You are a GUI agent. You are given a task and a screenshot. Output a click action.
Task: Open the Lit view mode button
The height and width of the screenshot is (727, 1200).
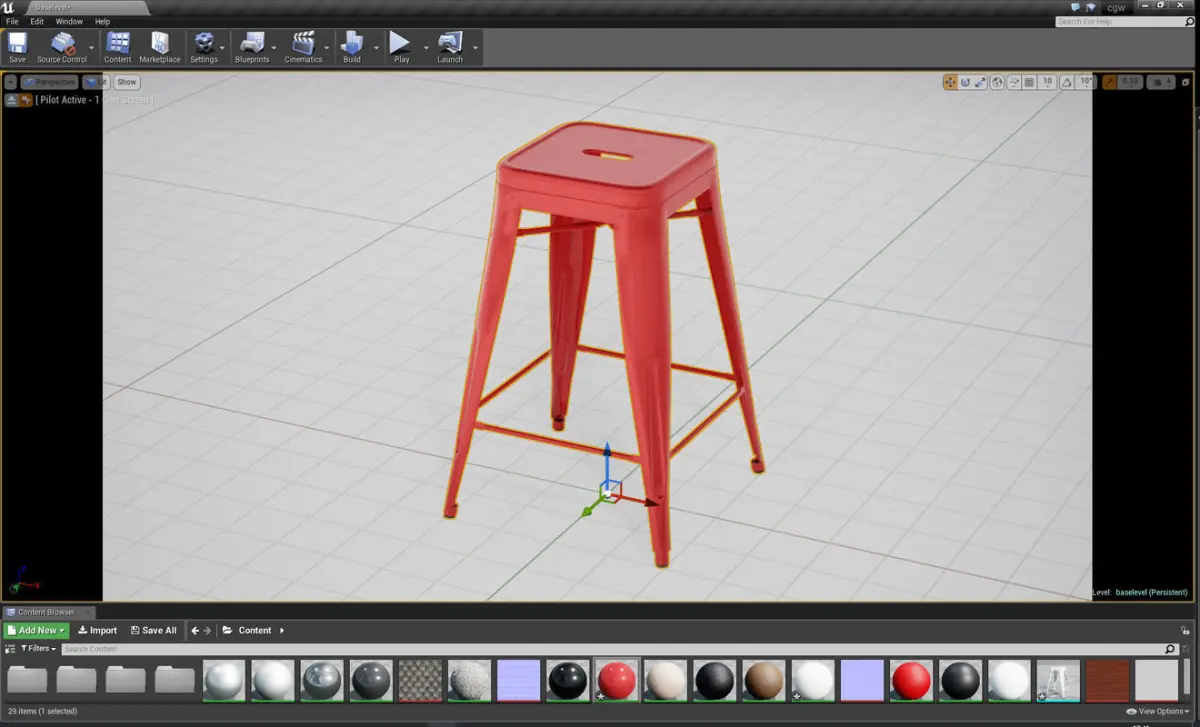pos(97,82)
